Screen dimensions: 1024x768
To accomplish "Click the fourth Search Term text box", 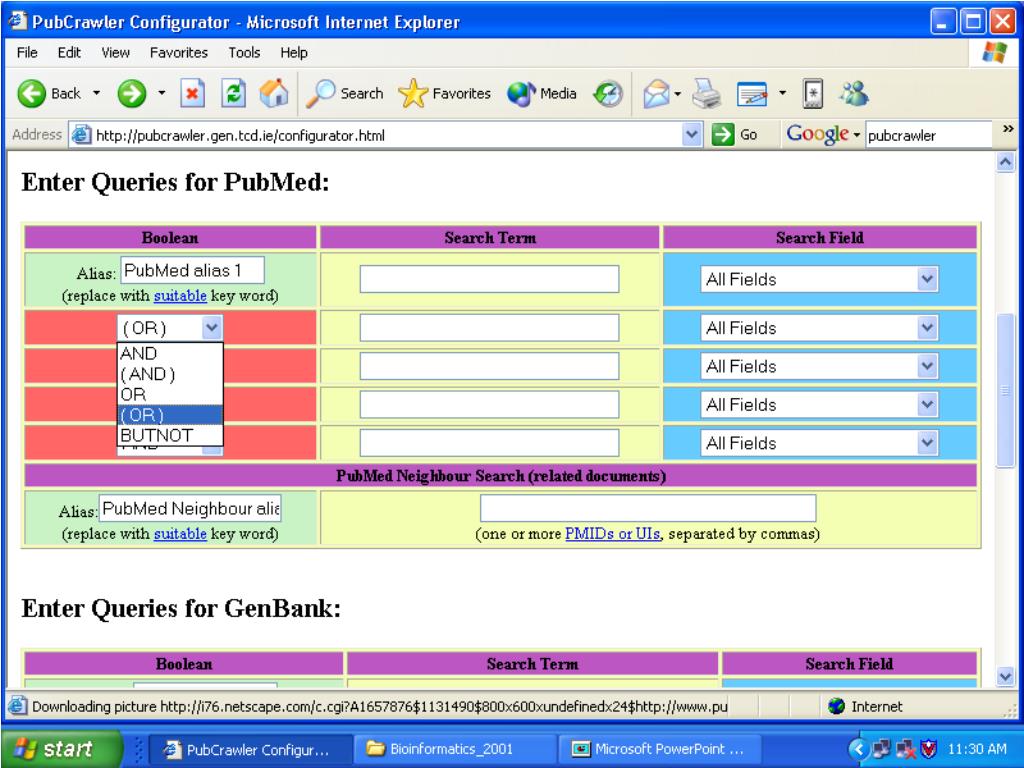I will 489,404.
